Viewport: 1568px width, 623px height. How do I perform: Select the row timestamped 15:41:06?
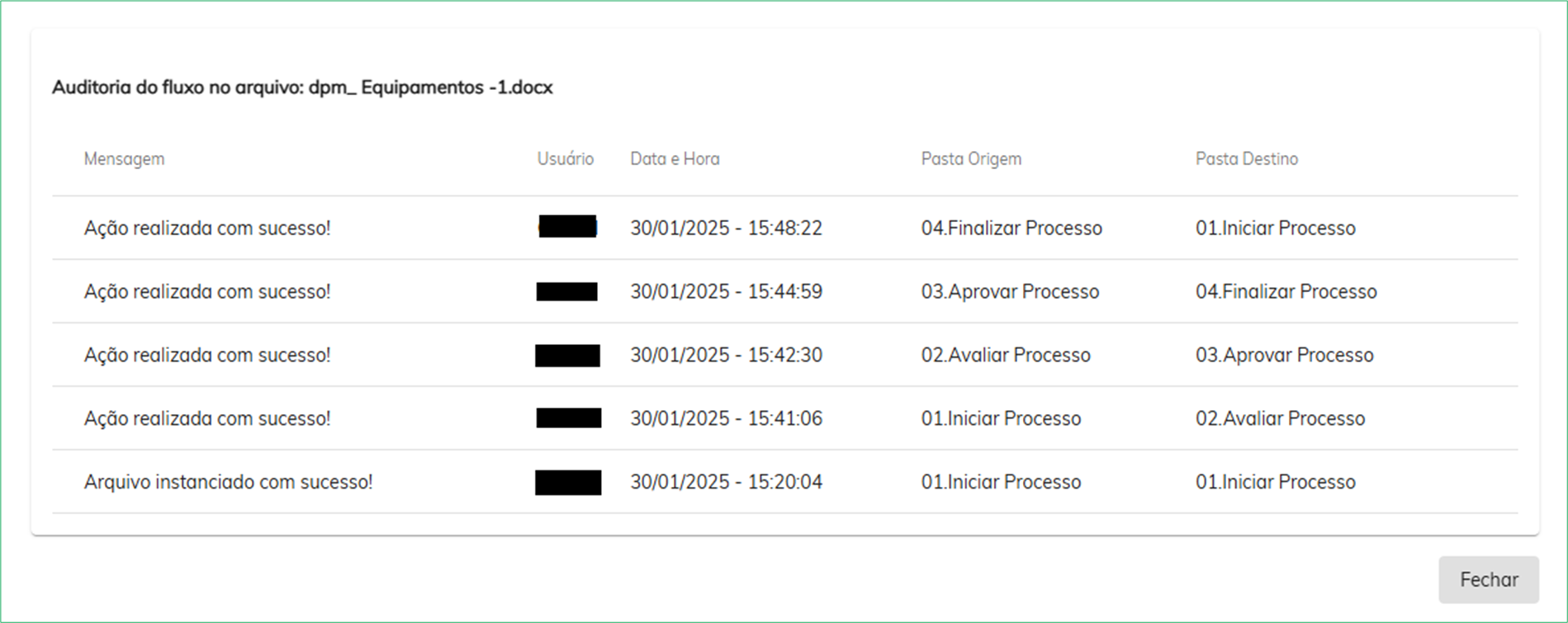coord(784,418)
